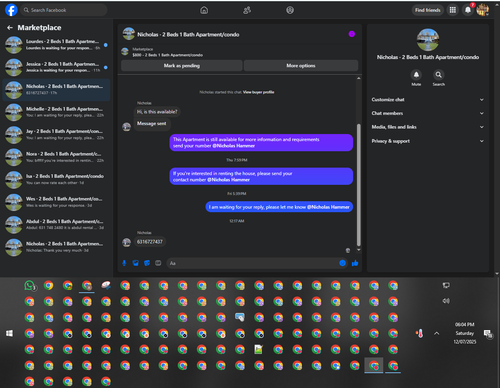Attach a file with the photo icon
500x388 pixels.
135,263
